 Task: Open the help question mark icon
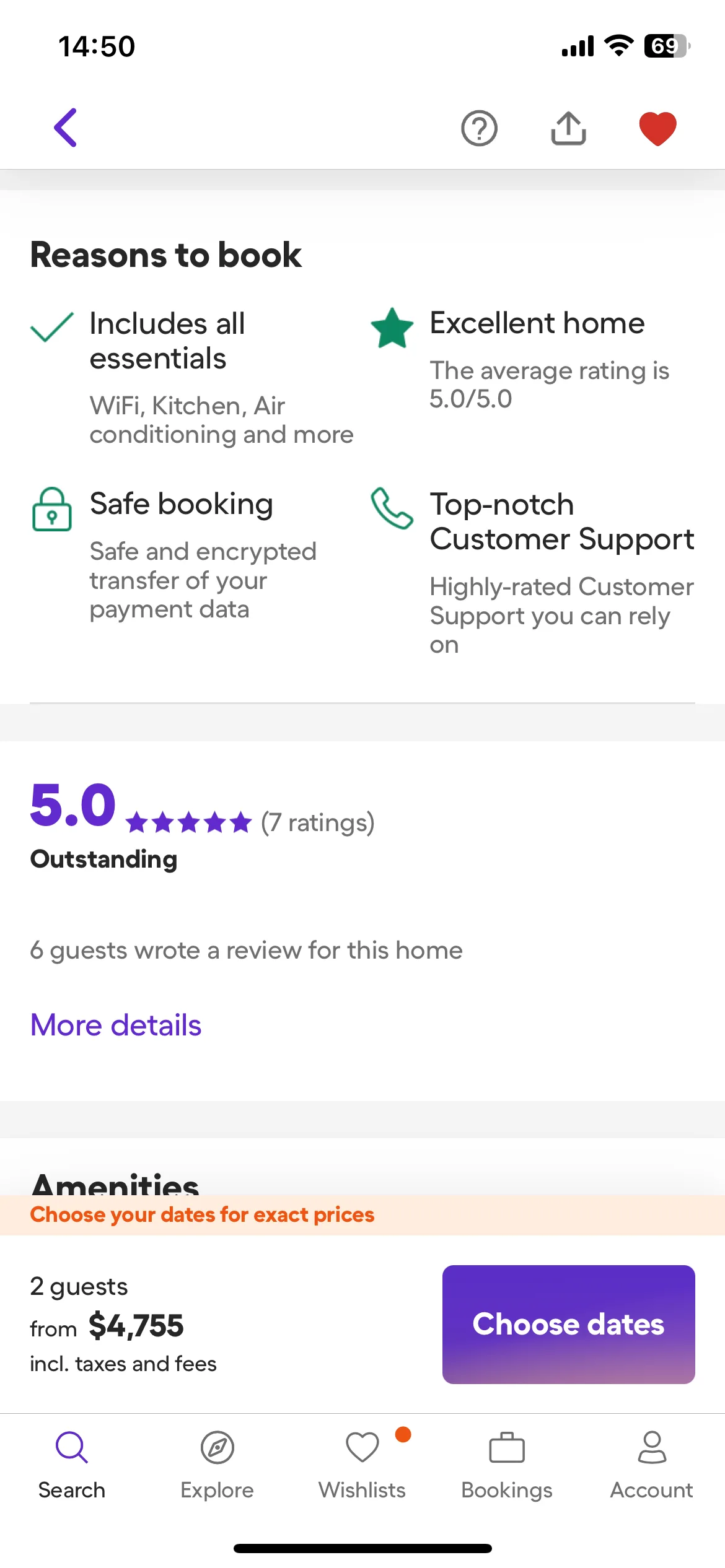[479, 128]
